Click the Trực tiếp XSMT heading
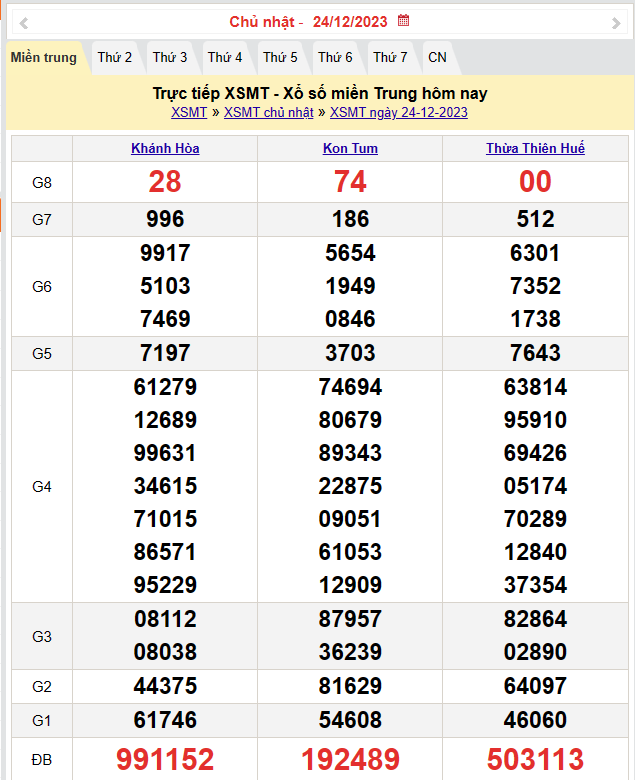This screenshot has height=780, width=635. tap(320, 94)
